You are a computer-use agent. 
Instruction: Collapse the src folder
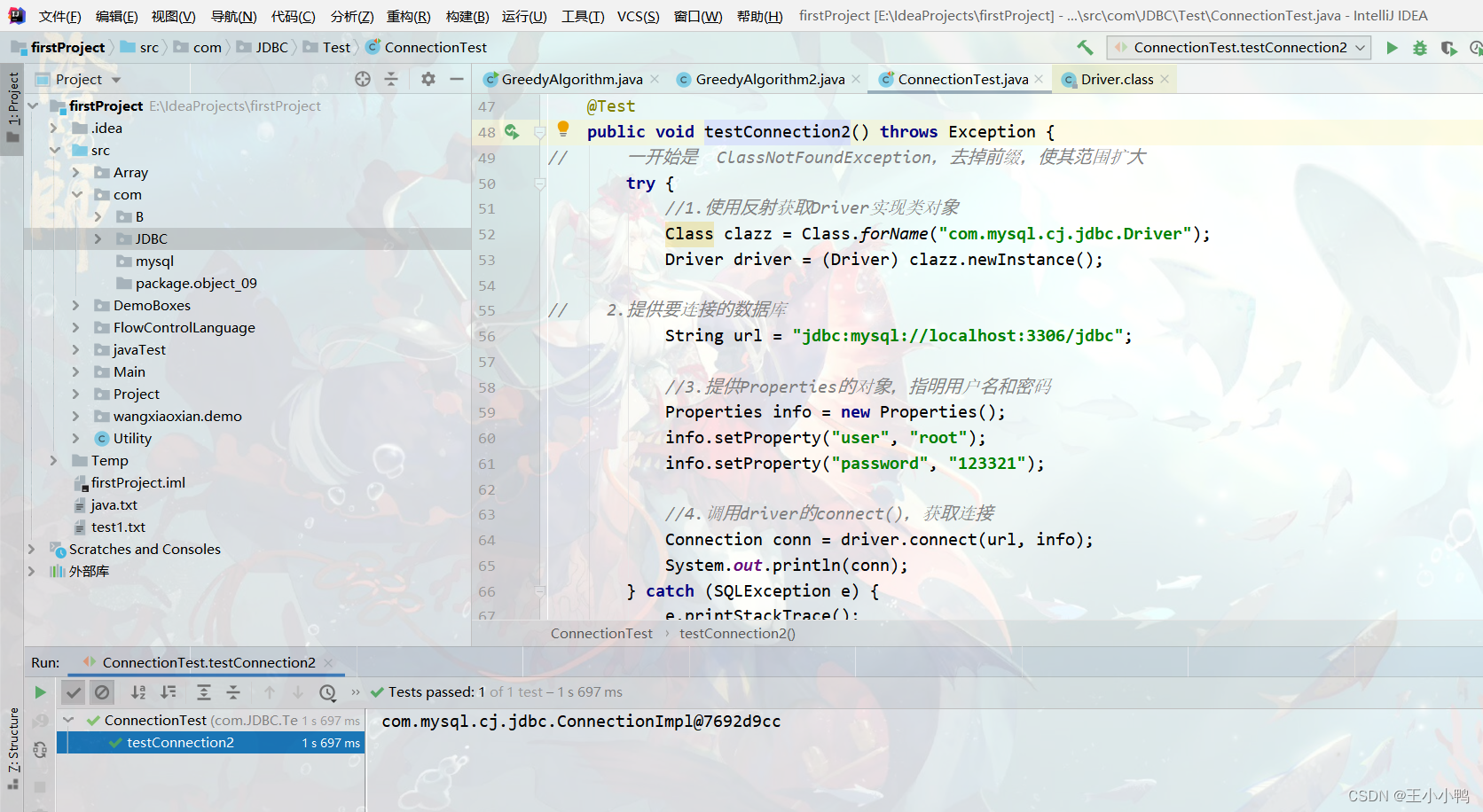point(54,151)
